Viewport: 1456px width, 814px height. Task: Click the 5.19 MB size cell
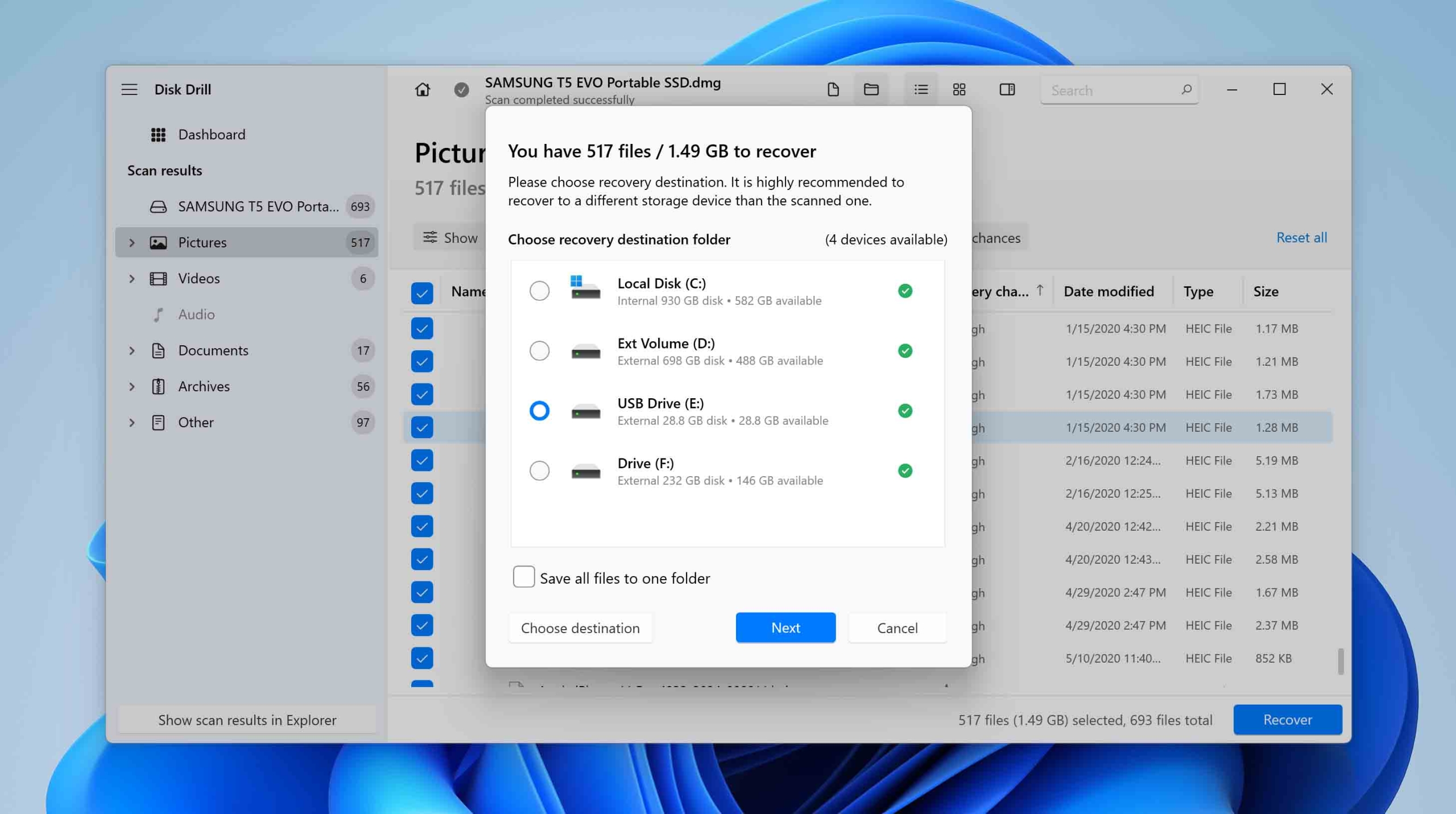pos(1276,460)
